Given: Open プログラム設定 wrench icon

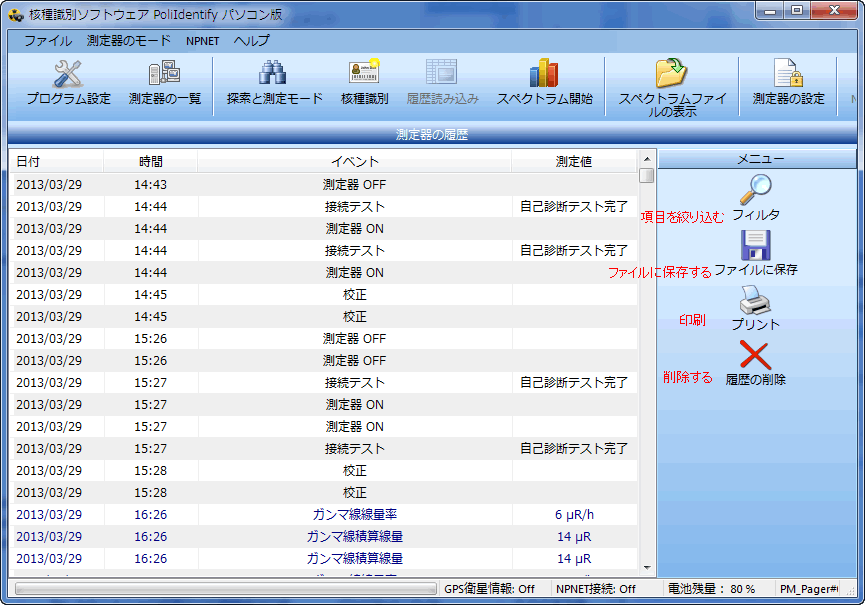Looking at the screenshot, I should click(x=68, y=74).
